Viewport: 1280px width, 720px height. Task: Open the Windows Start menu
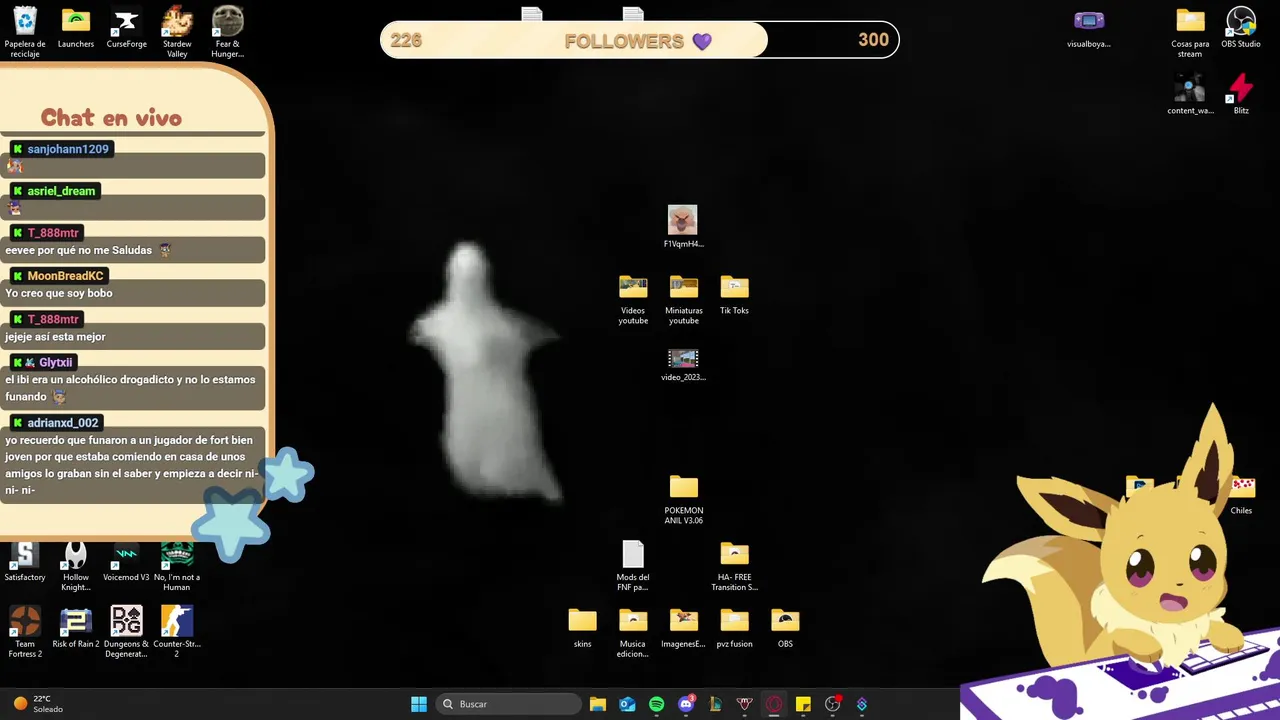[419, 704]
